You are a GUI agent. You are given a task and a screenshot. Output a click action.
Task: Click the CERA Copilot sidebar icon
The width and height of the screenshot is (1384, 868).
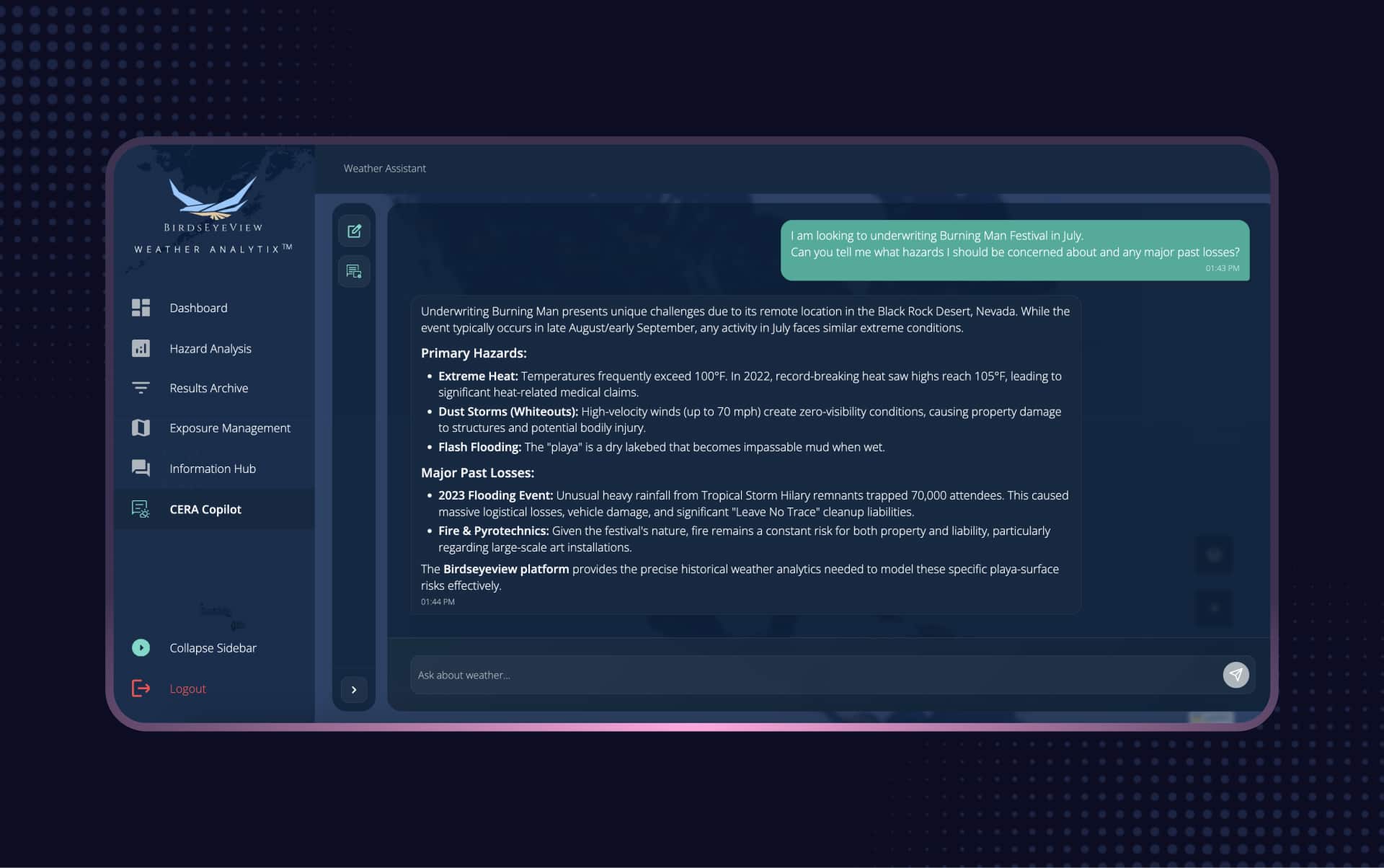141,509
